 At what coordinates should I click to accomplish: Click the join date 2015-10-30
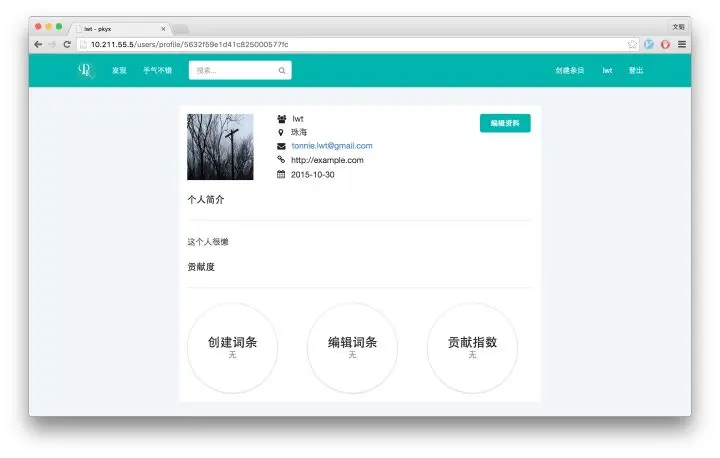312,175
